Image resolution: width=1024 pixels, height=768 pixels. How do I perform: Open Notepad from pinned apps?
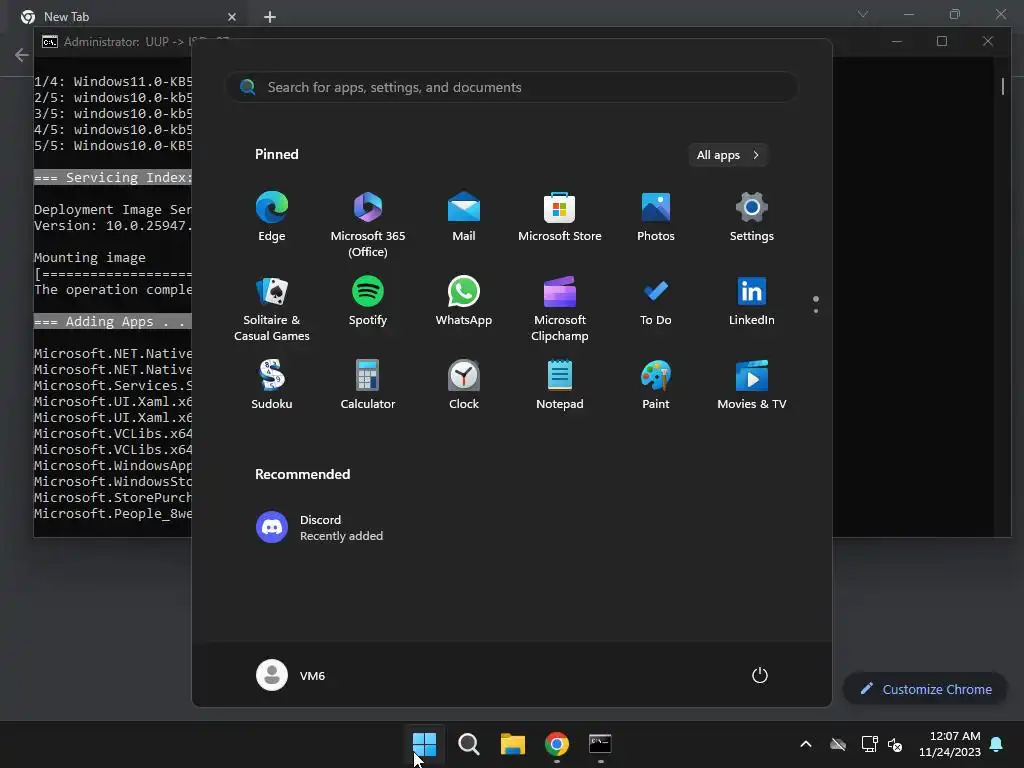pos(560,385)
